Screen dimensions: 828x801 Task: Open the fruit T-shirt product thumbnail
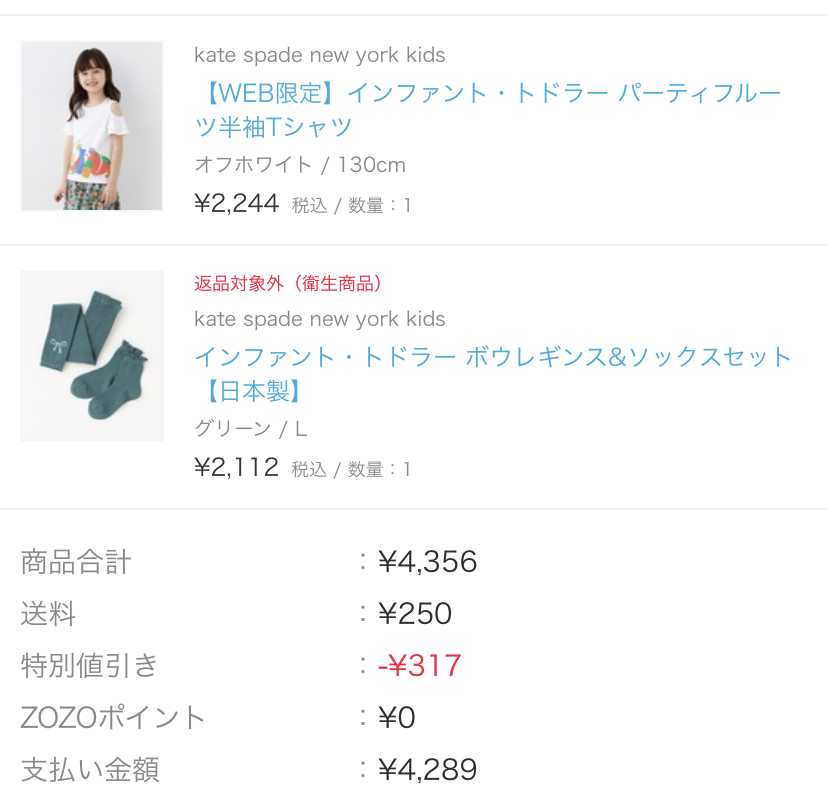[x=91, y=126]
